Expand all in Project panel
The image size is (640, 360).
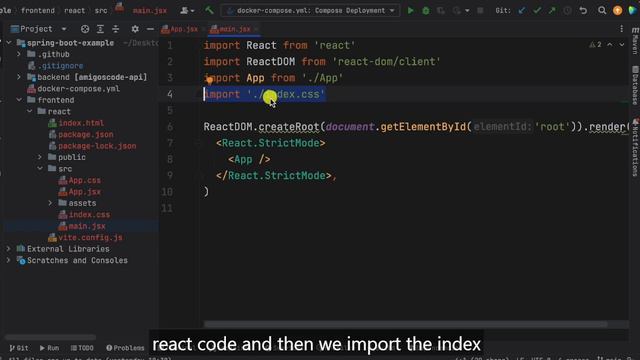[x=100, y=29]
